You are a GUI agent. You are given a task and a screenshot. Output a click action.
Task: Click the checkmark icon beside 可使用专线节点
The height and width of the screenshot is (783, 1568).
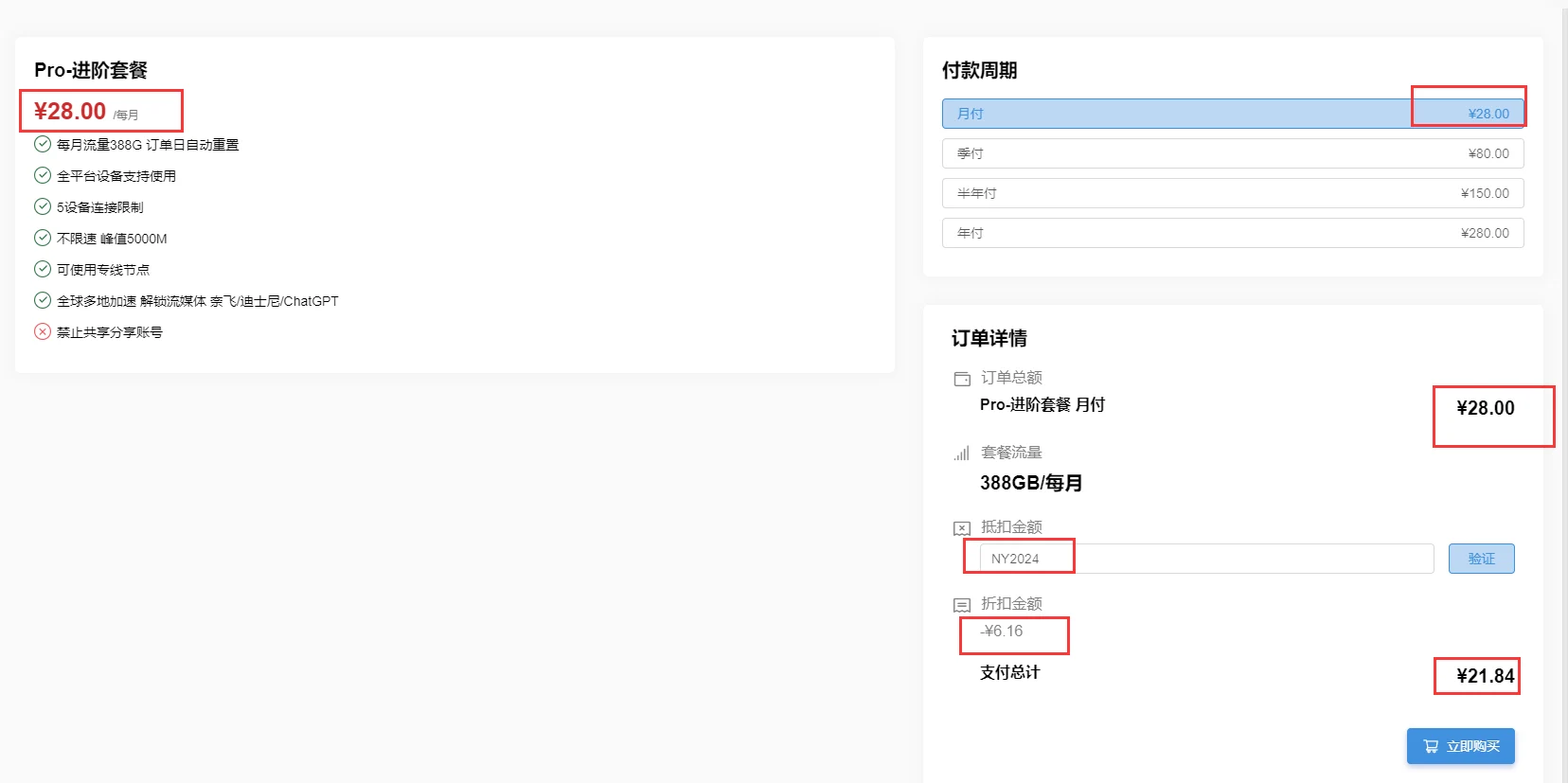pyautogui.click(x=43, y=269)
